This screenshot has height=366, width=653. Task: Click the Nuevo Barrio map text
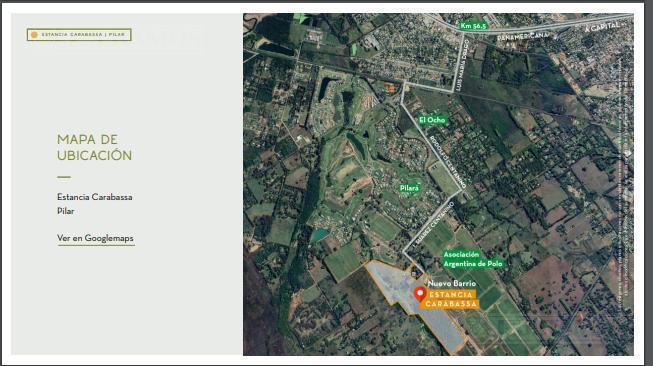coord(452,284)
